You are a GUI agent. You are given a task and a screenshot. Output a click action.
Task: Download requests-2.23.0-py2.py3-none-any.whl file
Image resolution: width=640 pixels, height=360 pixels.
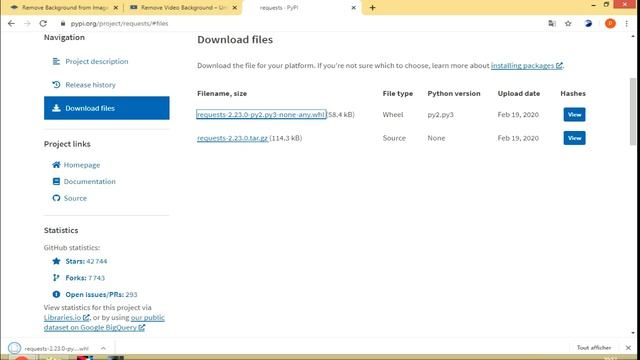point(261,115)
